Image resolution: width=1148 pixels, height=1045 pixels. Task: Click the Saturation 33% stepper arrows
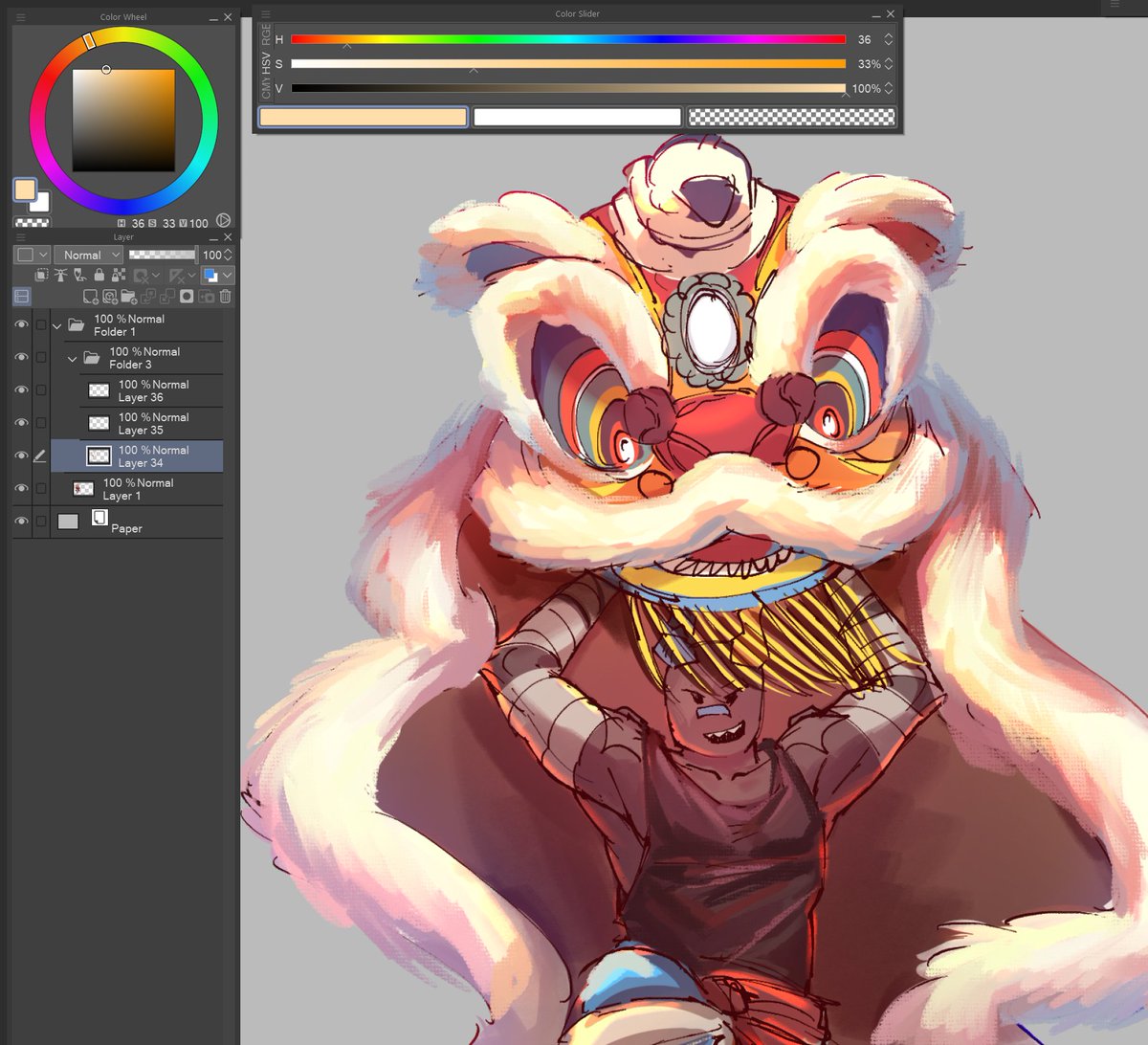889,63
